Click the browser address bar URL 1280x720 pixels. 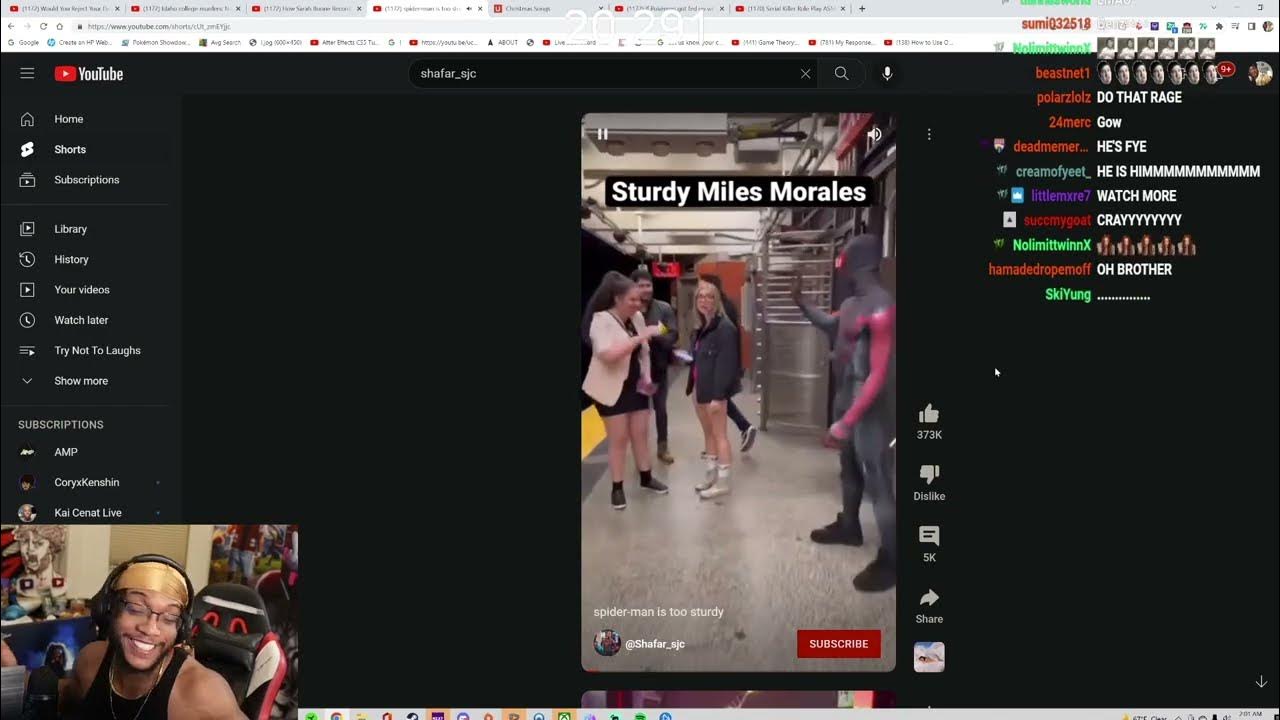coord(159,26)
